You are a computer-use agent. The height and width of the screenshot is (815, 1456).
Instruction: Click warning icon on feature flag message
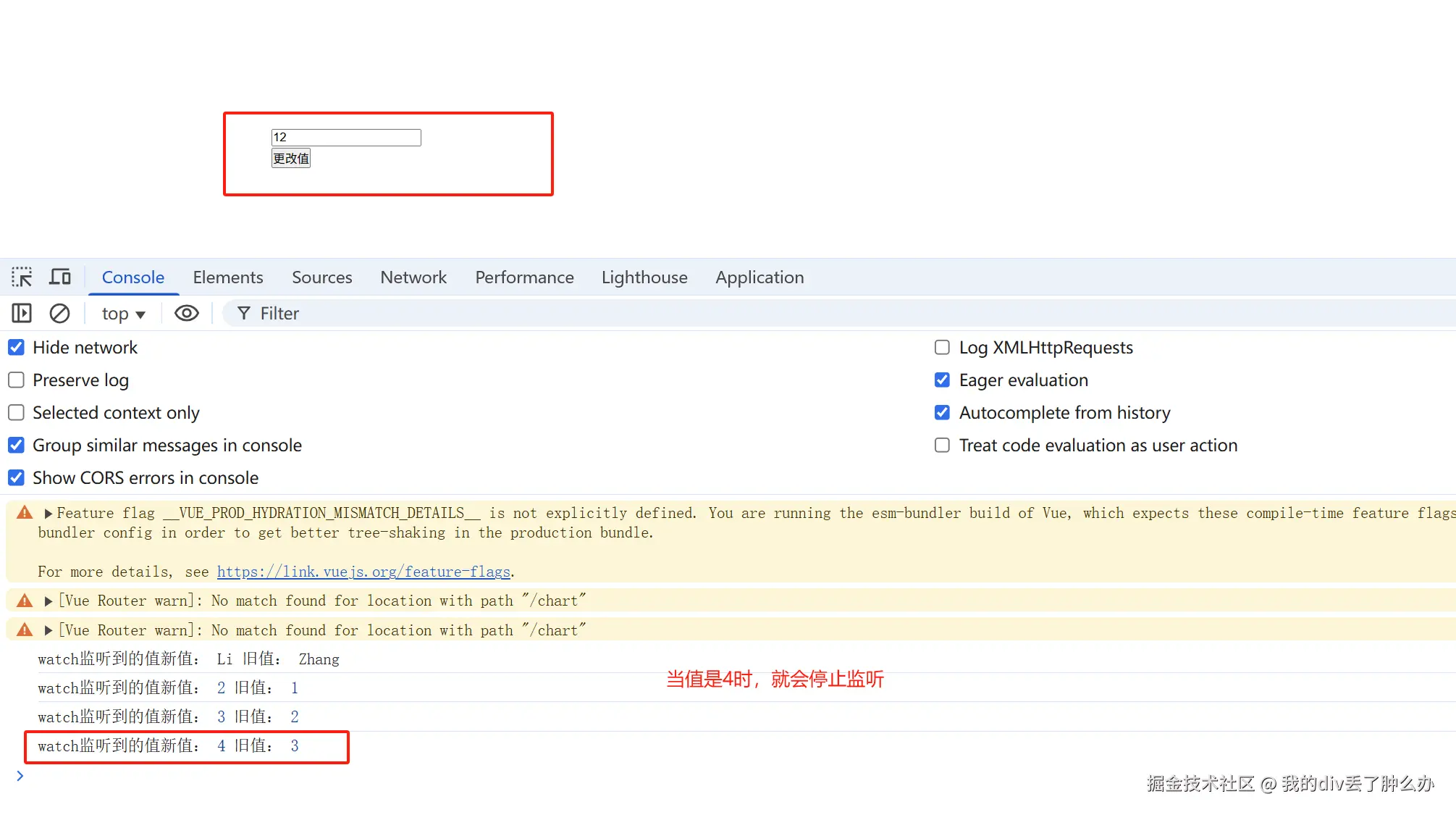coord(25,513)
